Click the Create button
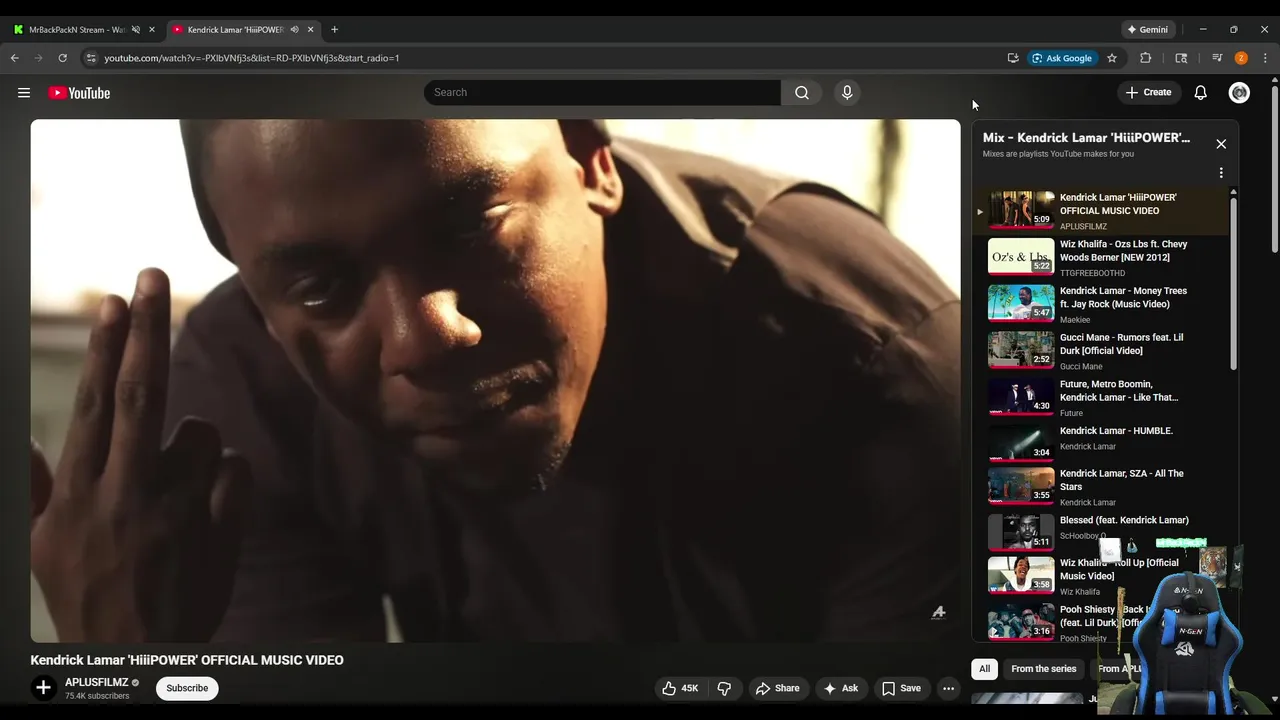1280x720 pixels. [x=1148, y=93]
